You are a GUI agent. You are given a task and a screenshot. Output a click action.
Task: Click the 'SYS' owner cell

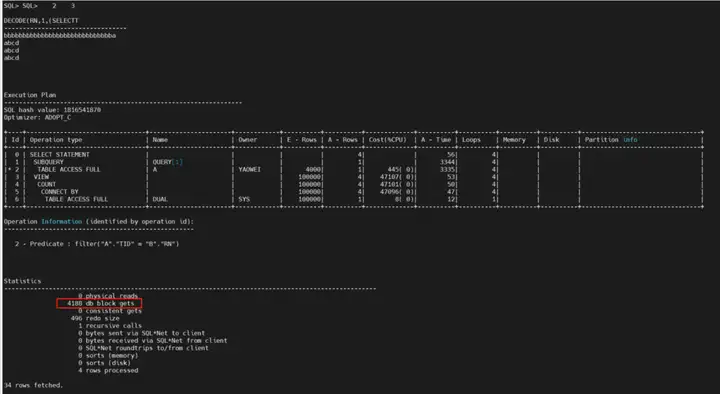(x=244, y=199)
